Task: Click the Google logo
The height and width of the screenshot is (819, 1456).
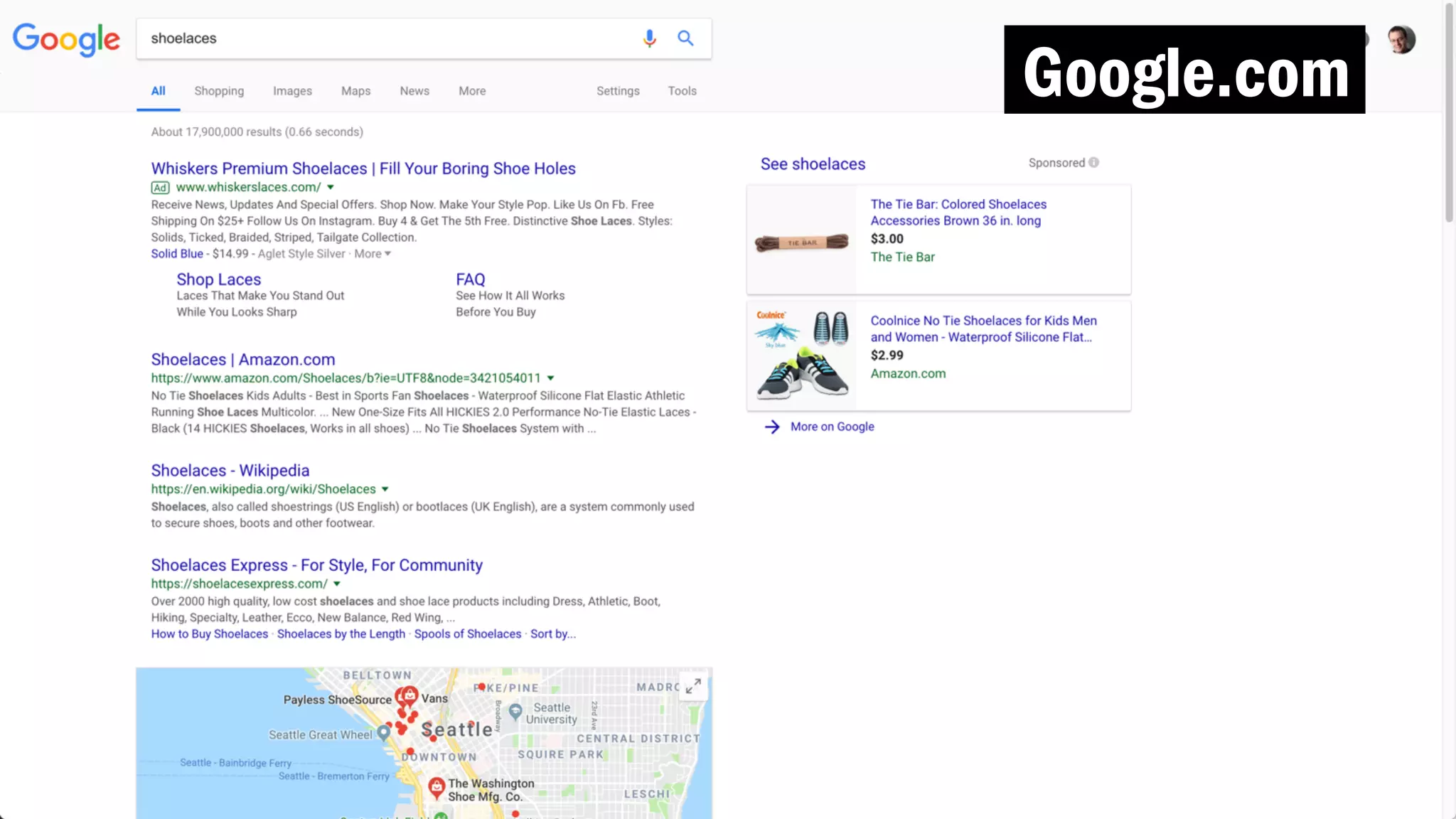Action: pos(66,39)
